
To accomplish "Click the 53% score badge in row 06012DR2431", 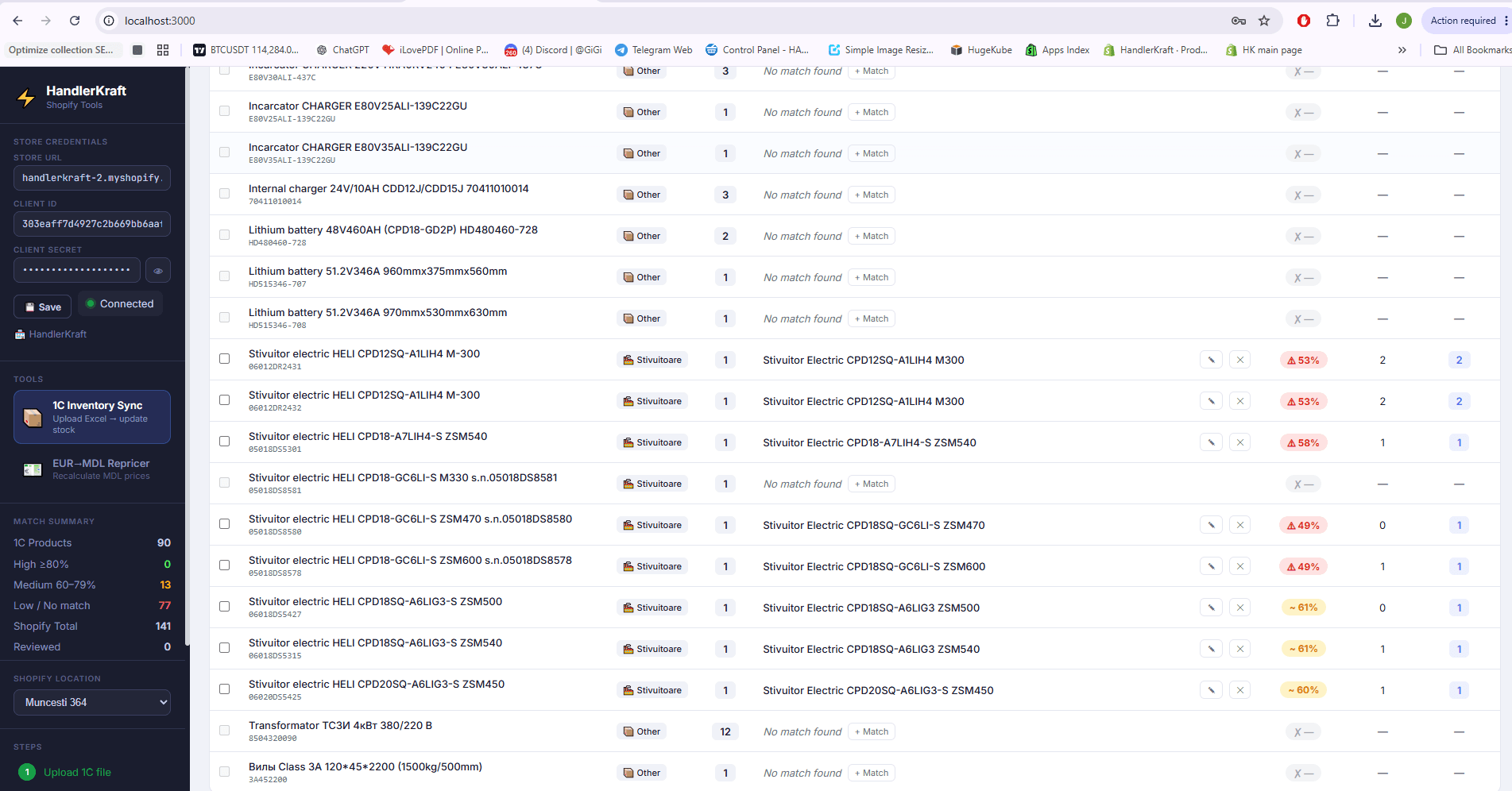I will 1303,360.
